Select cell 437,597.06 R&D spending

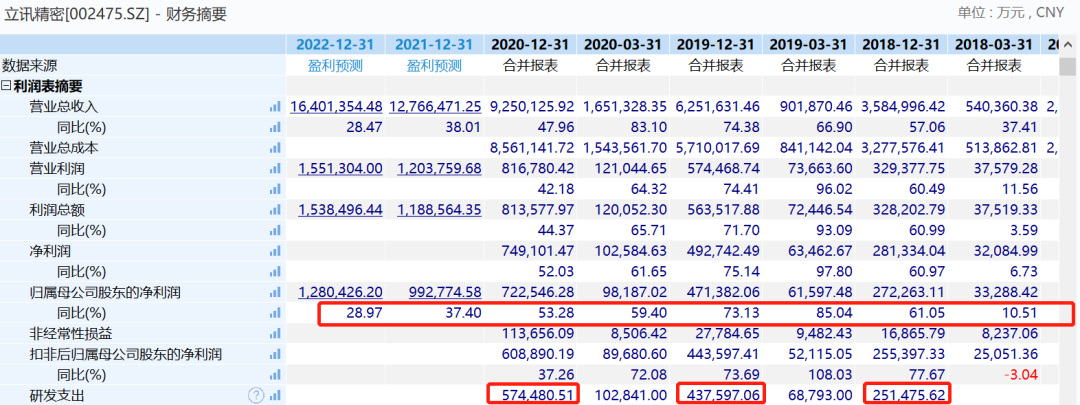[725, 396]
